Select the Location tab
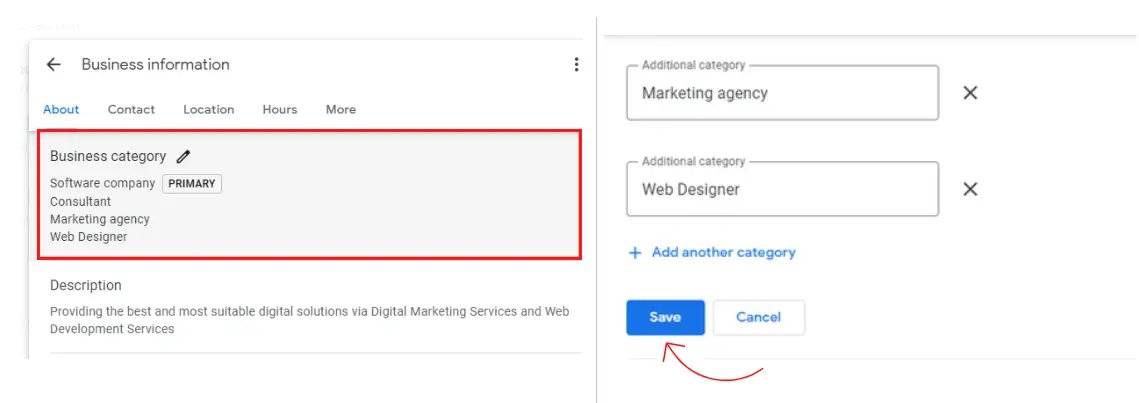1139x403 pixels. [208, 110]
